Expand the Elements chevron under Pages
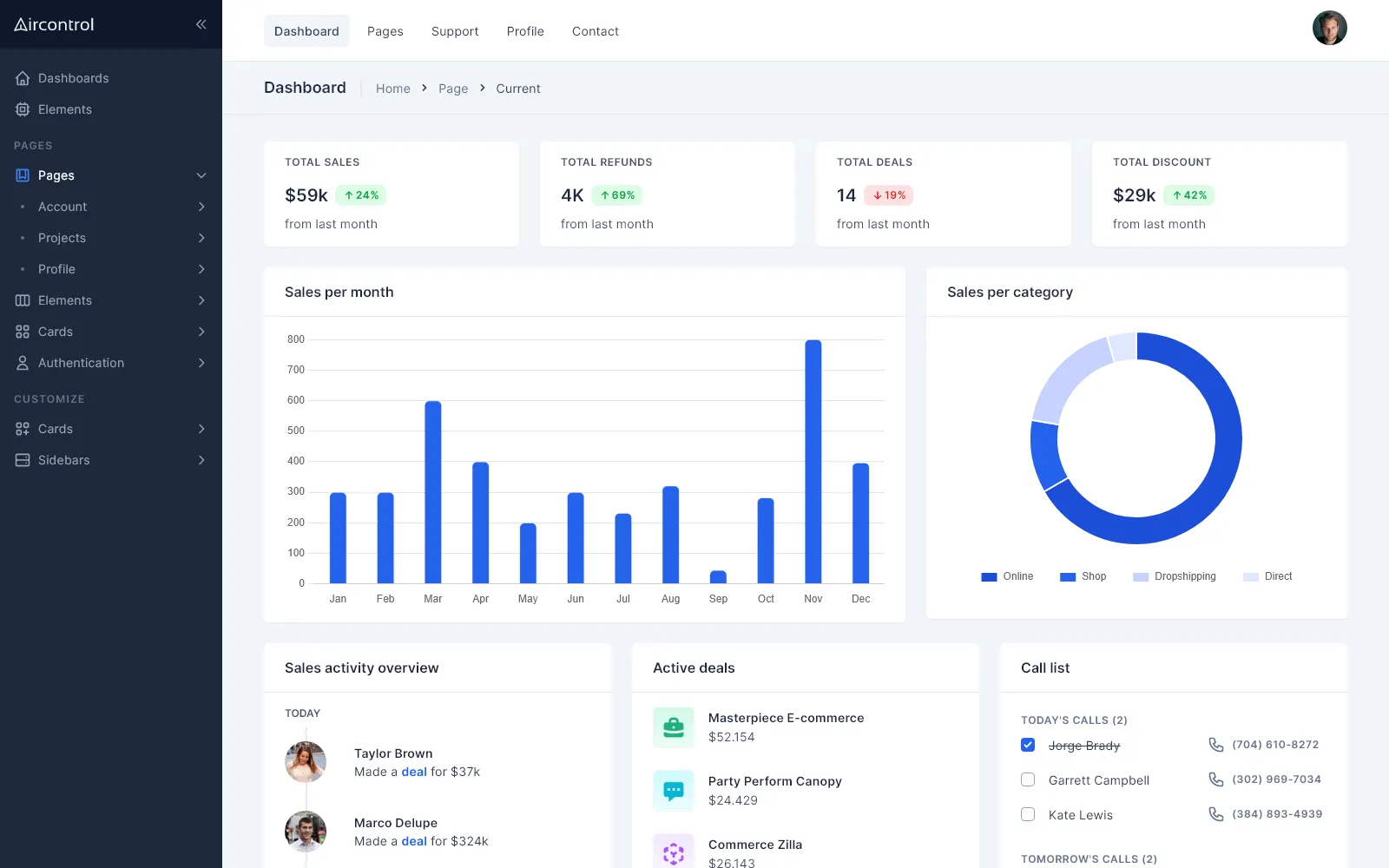1389x868 pixels. coord(201,300)
